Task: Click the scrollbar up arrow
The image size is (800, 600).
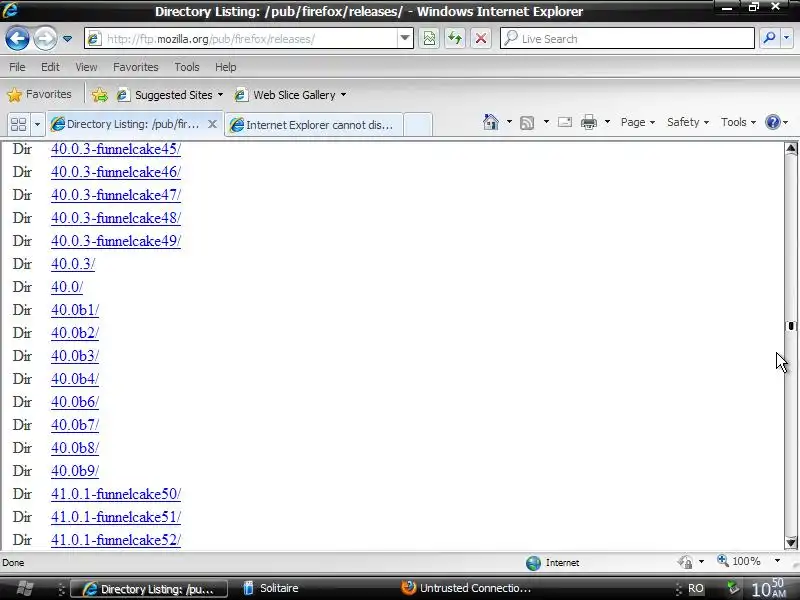Action: tap(791, 148)
